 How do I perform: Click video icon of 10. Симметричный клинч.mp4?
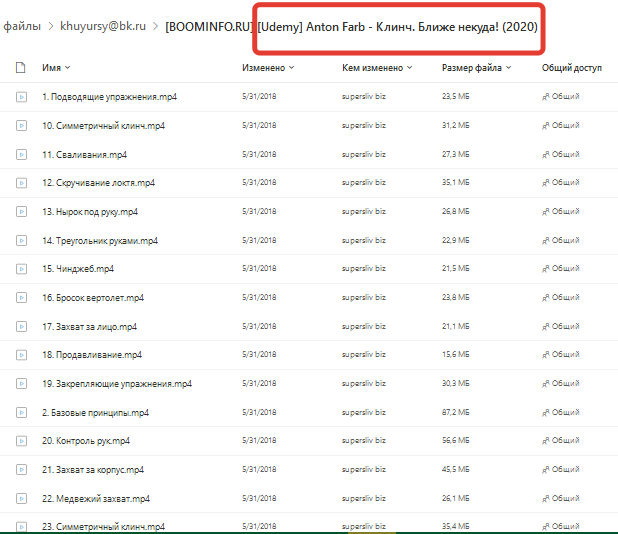(21, 126)
